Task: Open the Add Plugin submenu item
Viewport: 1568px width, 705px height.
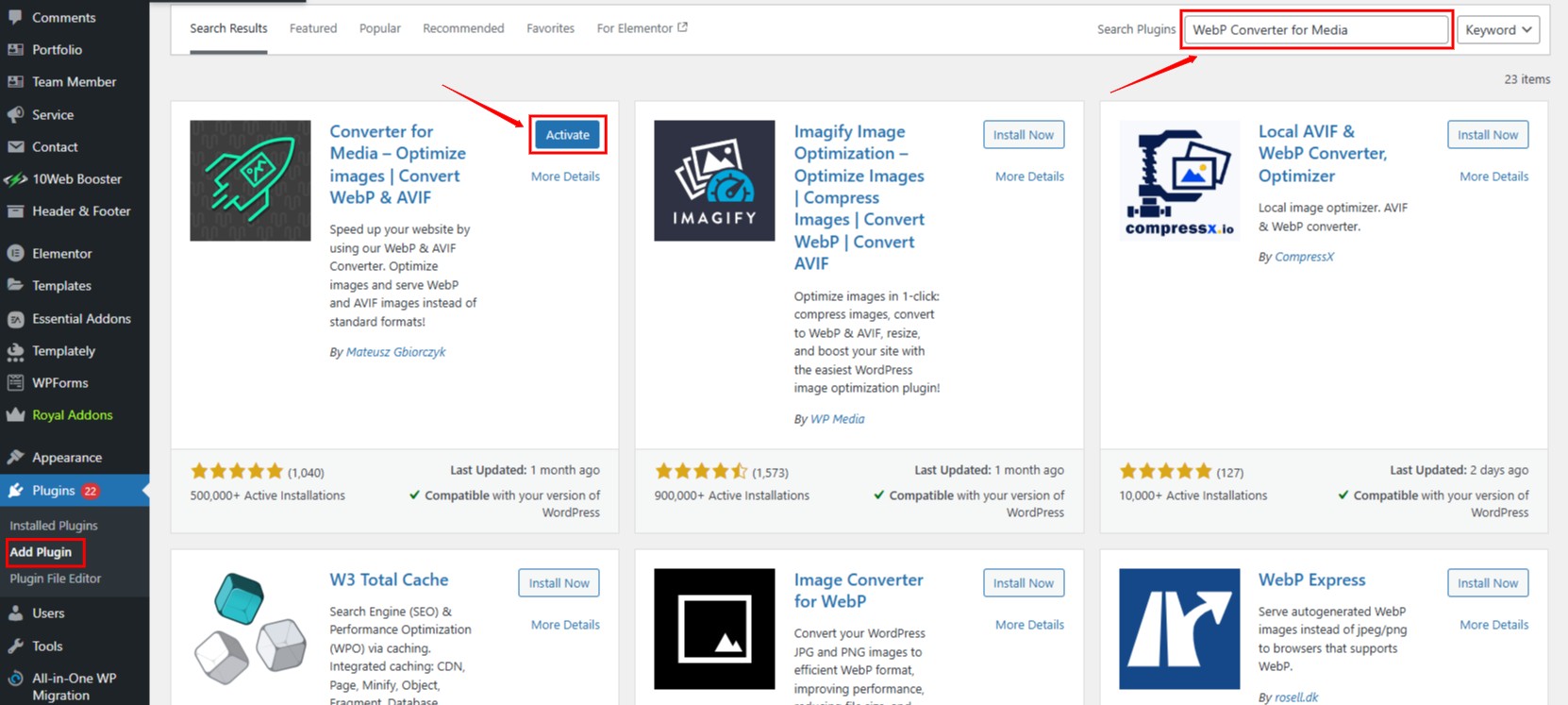Action: [41, 552]
